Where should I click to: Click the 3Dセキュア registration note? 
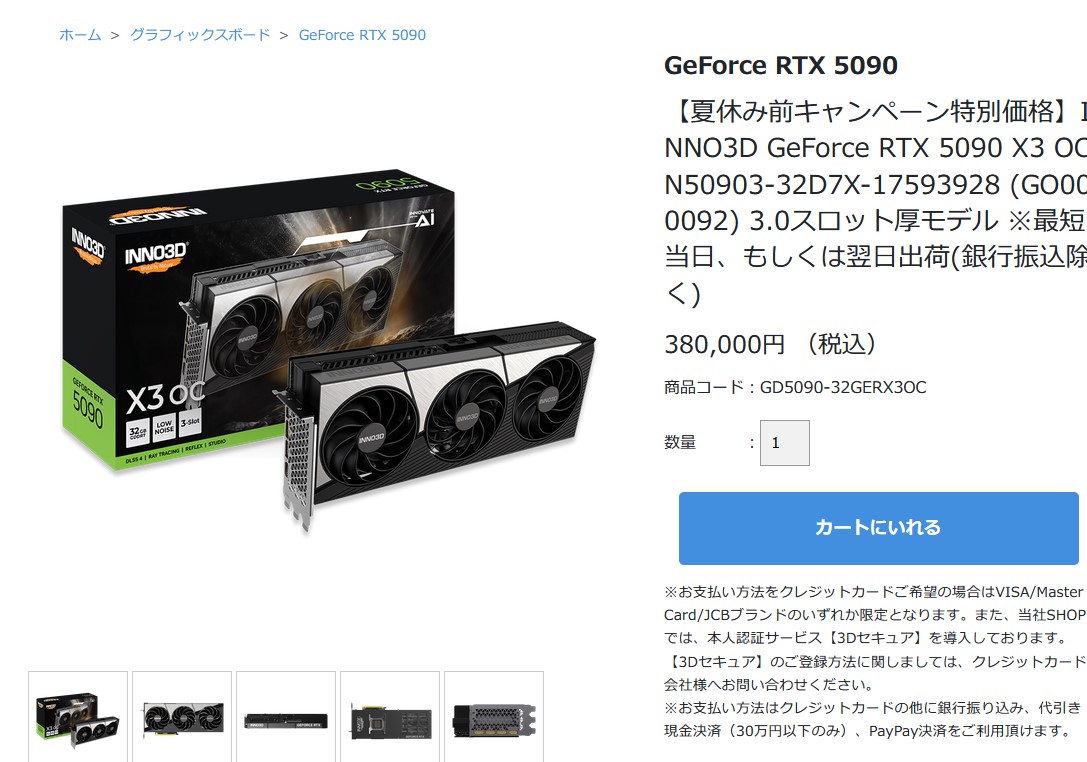875,673
